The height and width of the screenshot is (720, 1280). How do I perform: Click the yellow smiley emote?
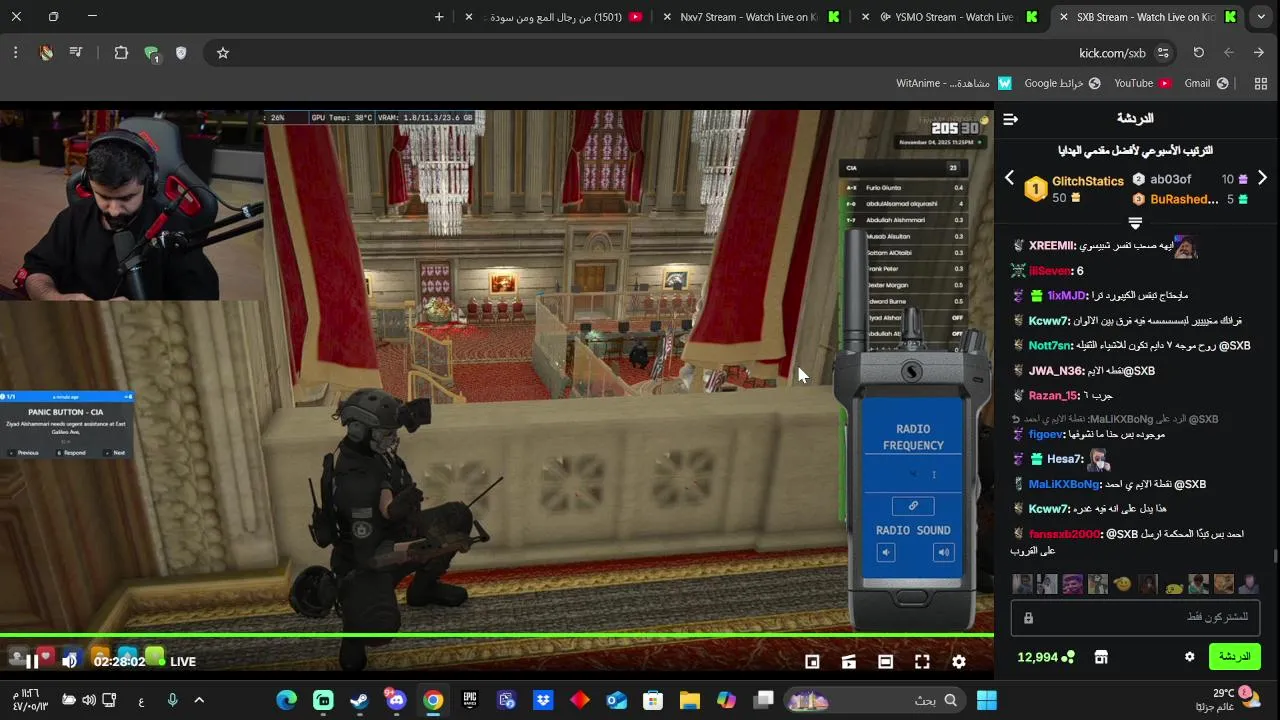tap(1123, 584)
